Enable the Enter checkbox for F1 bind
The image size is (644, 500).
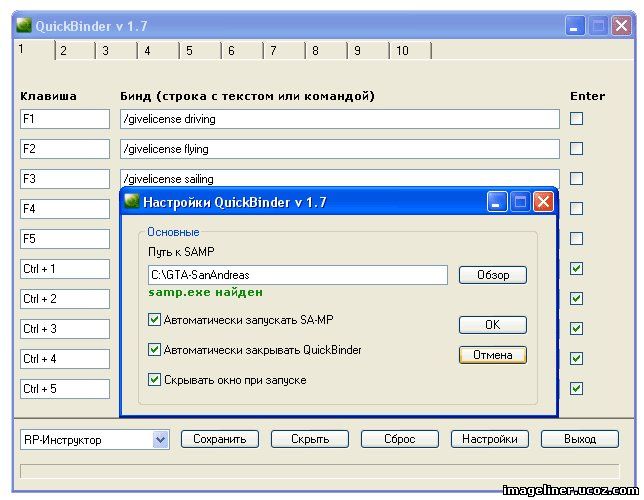coord(576,119)
